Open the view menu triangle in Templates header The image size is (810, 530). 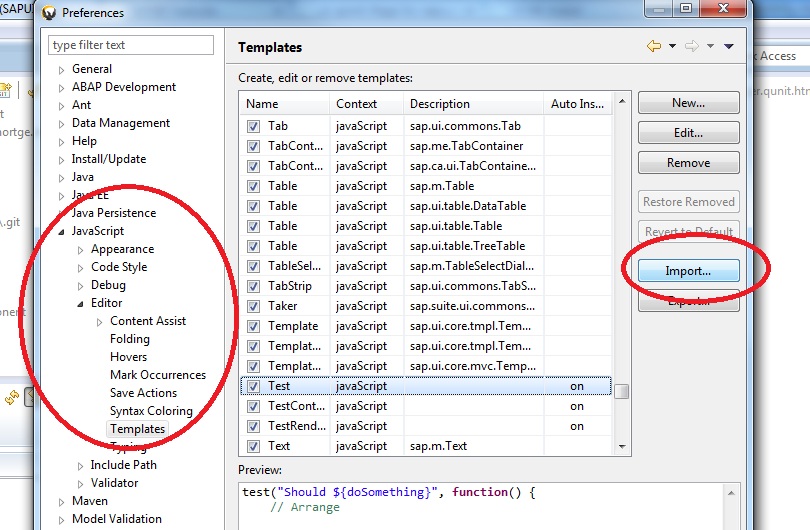click(729, 46)
